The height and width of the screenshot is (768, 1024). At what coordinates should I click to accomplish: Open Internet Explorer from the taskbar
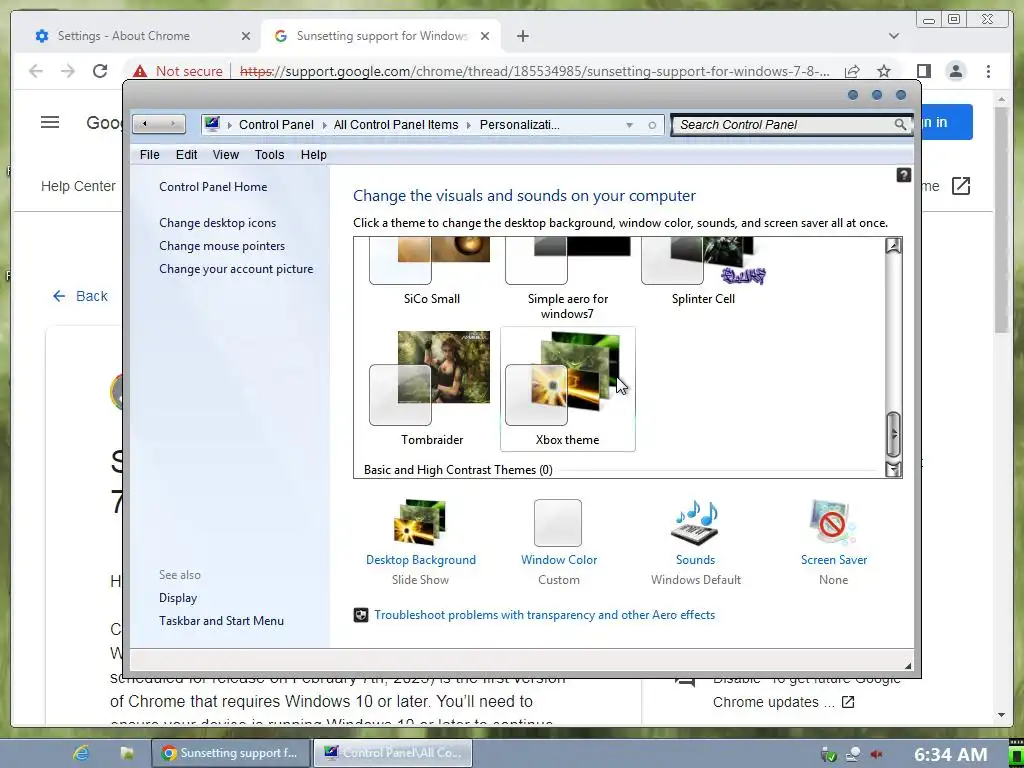coord(81,753)
